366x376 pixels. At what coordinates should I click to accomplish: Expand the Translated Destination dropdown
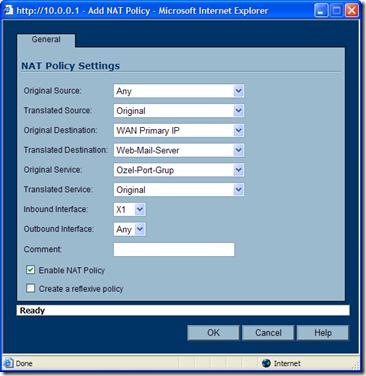pos(179,150)
